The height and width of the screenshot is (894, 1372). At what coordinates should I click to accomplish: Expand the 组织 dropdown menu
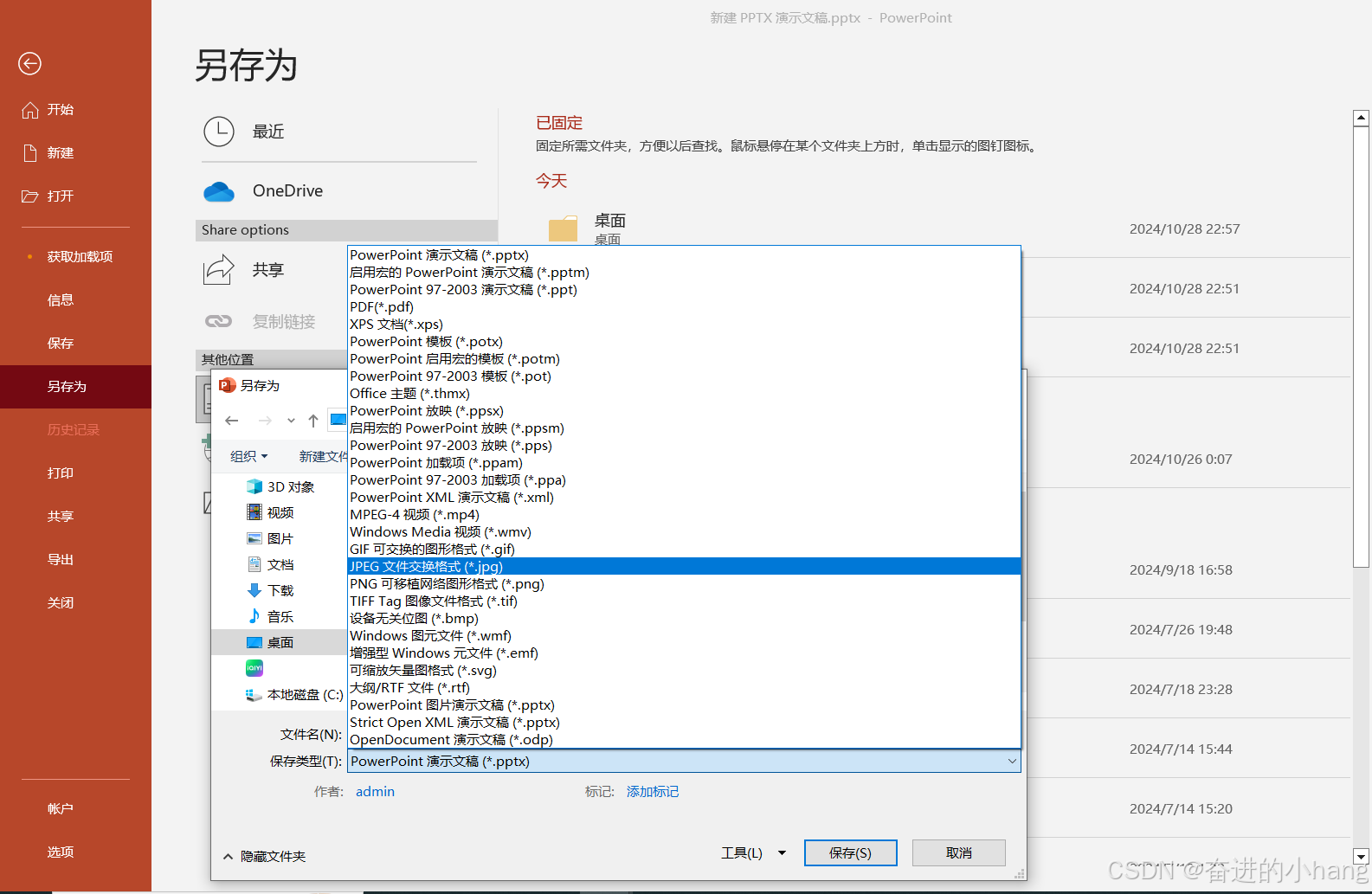[249, 456]
